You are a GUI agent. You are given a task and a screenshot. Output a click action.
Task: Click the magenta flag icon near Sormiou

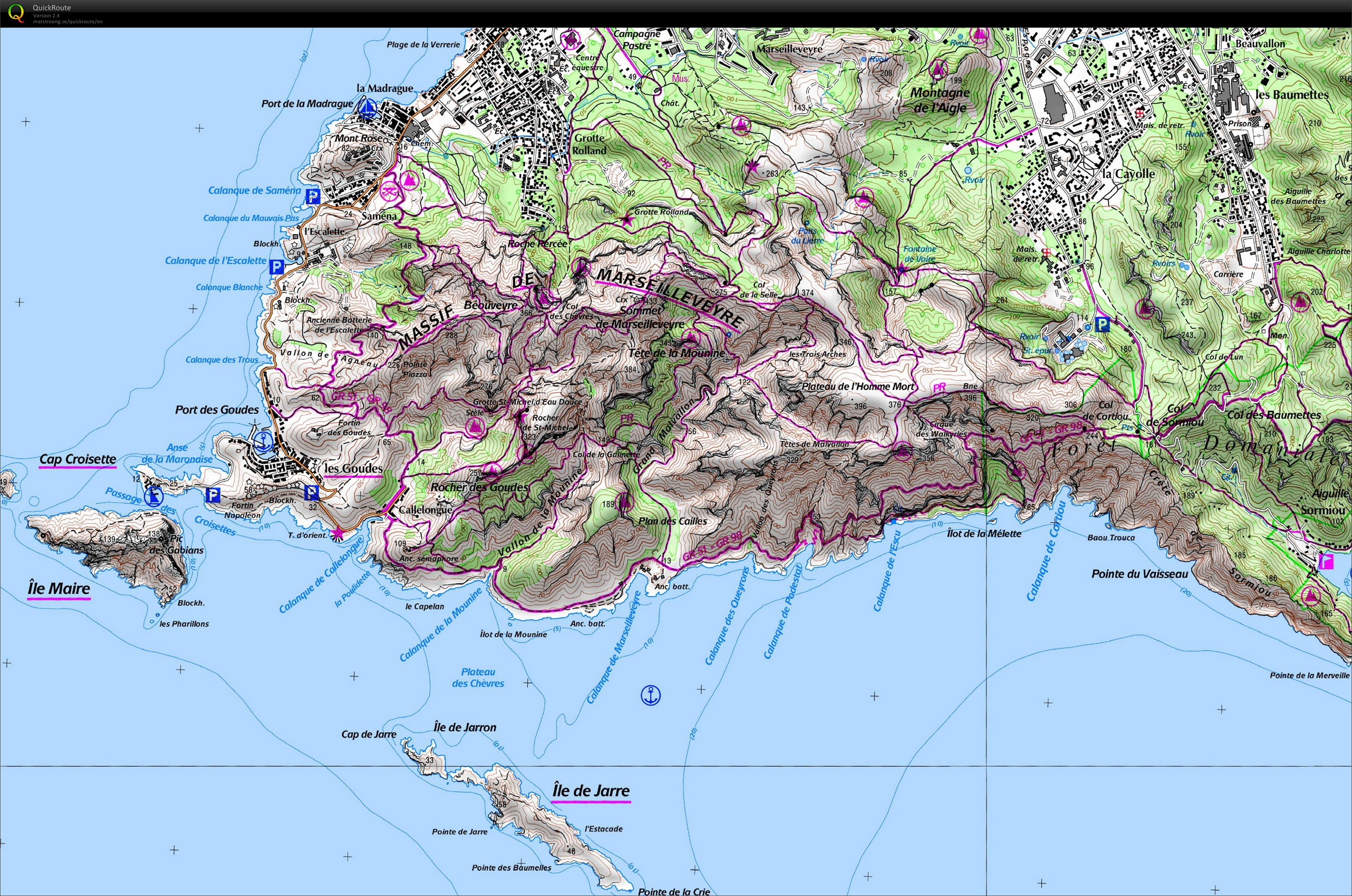[x=1326, y=562]
